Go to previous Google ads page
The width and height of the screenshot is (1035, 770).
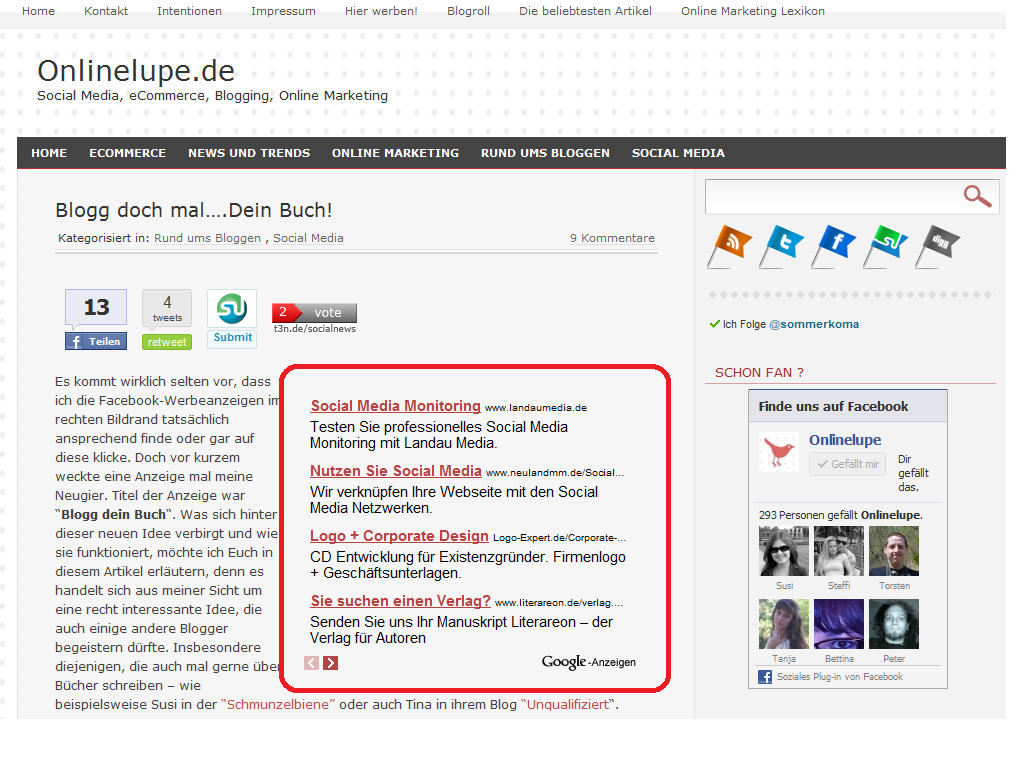coord(312,663)
